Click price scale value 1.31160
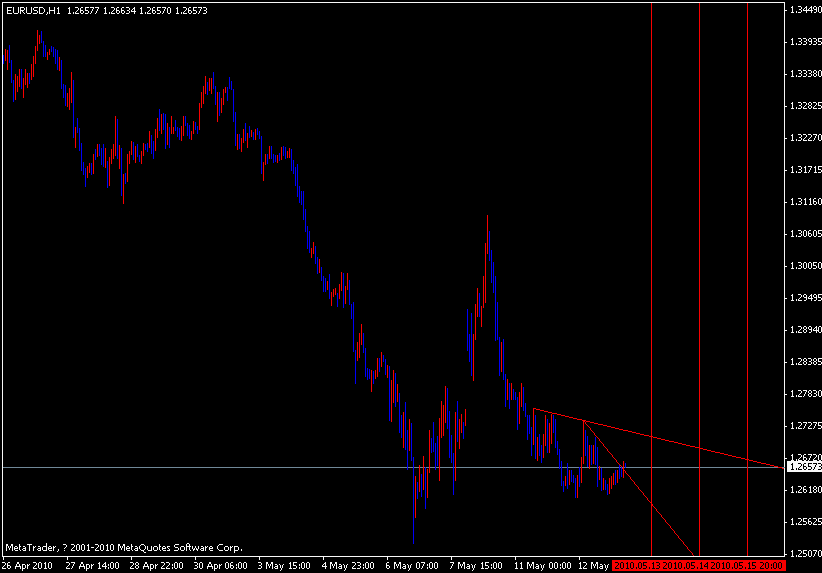Image resolution: width=822 pixels, height=573 pixels. point(805,201)
